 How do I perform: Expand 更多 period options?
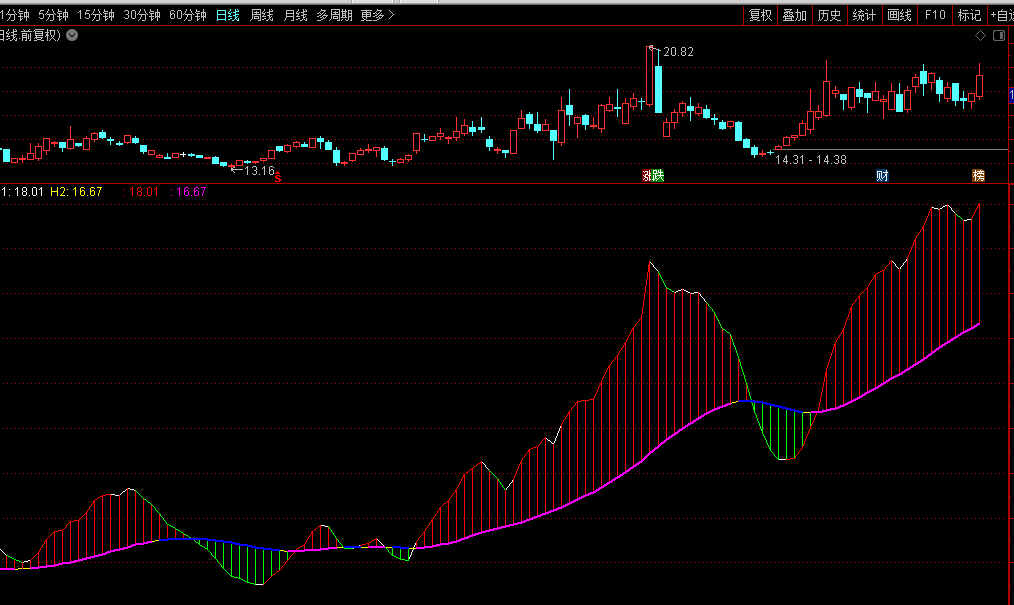coord(377,15)
